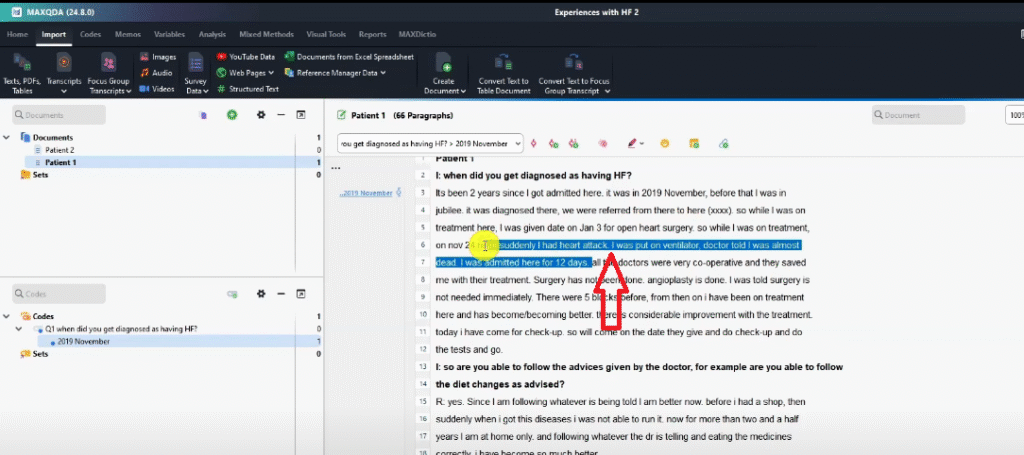The width and height of the screenshot is (1024, 455).
Task: Open the highlighter color dropdown arrow
Action: click(x=642, y=144)
